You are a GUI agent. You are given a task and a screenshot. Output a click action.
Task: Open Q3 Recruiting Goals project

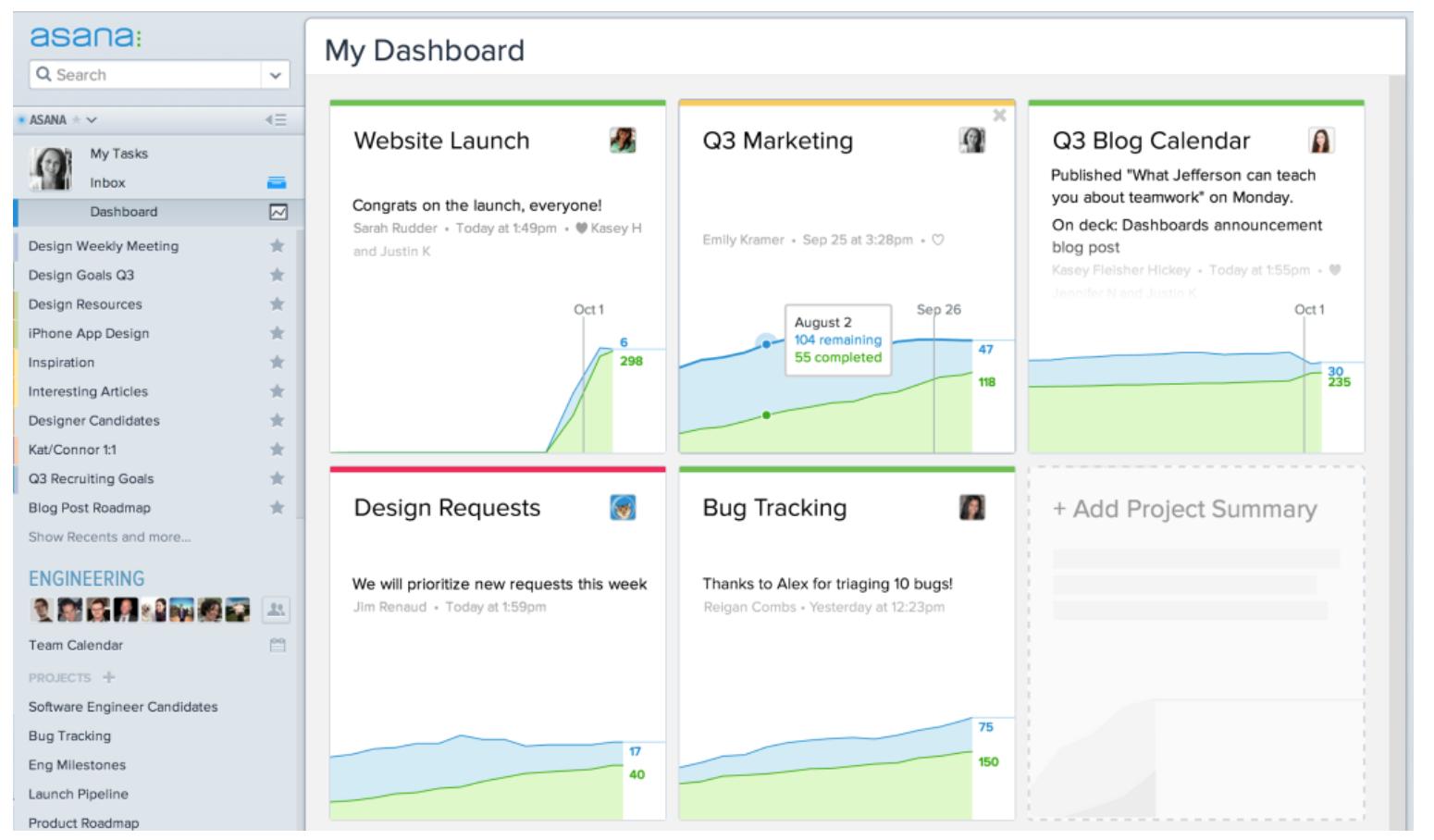(91, 478)
